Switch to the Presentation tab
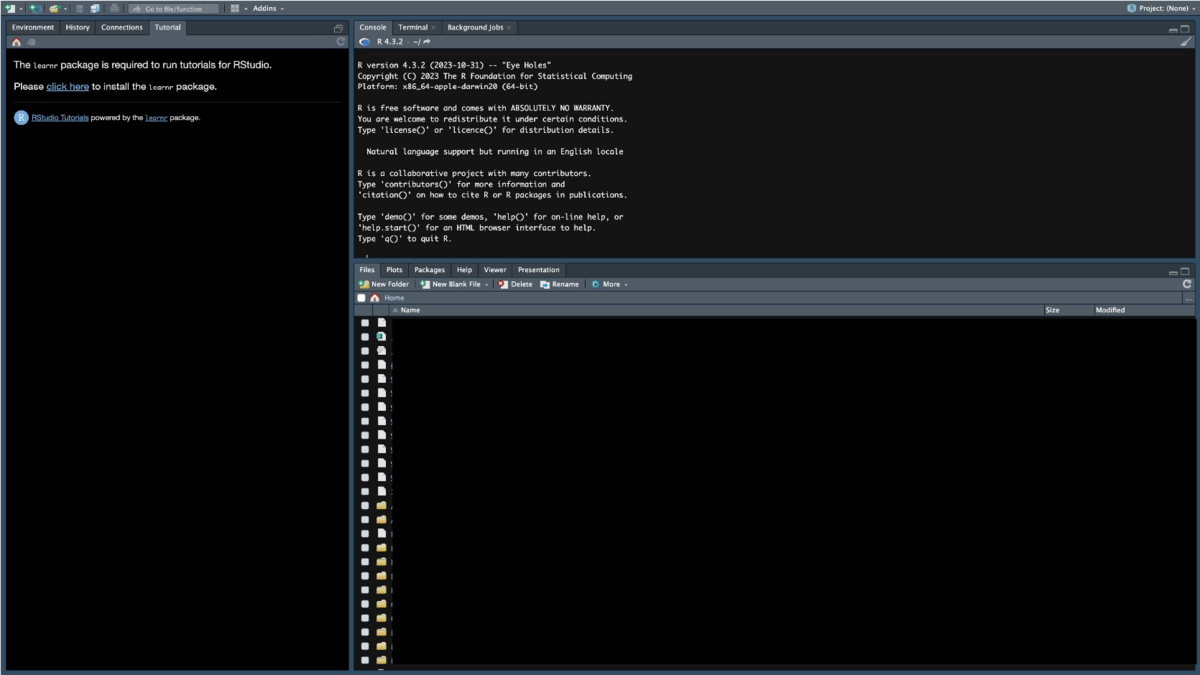Image resolution: width=1200 pixels, height=675 pixels. click(539, 269)
